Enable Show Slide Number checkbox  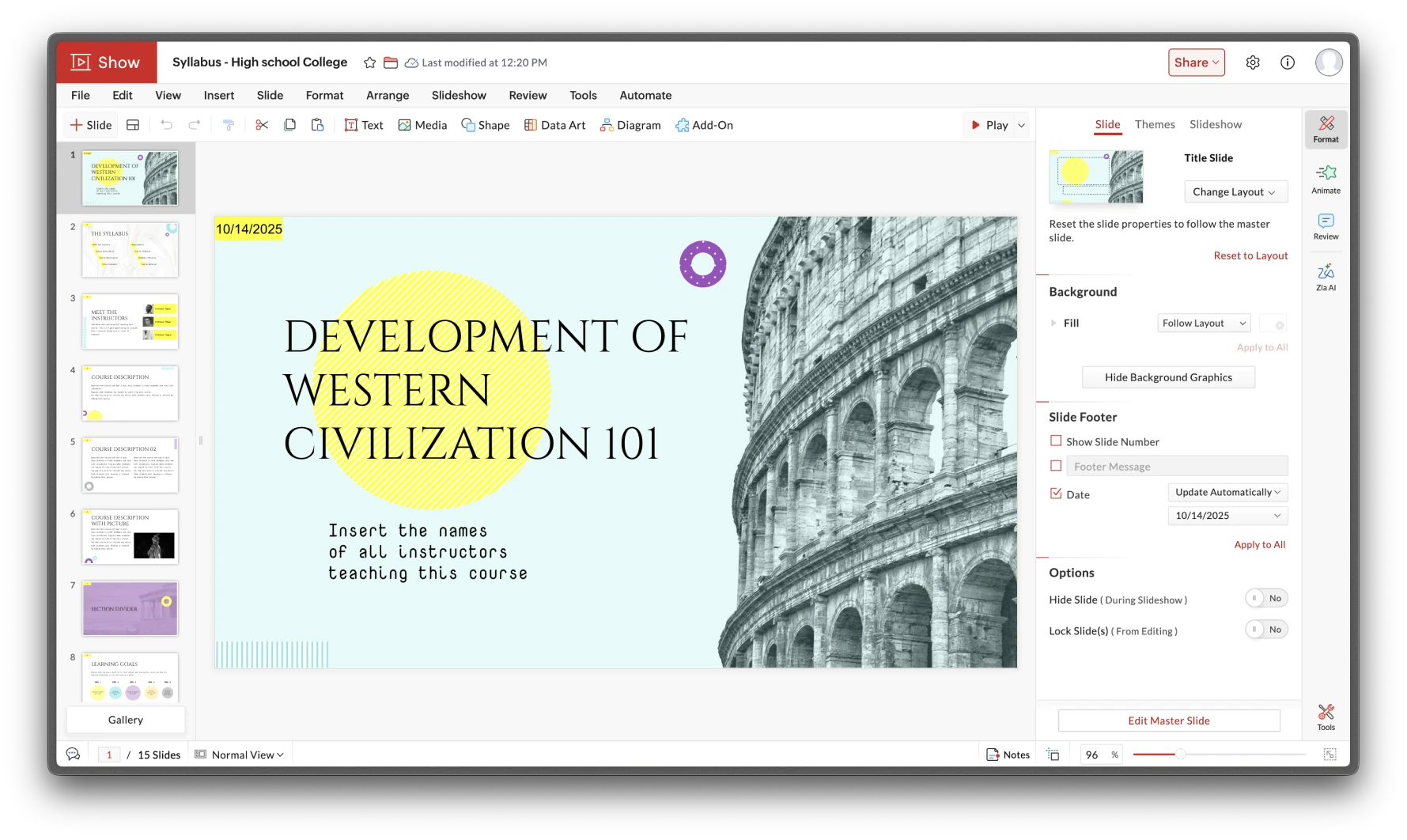pyautogui.click(x=1056, y=441)
